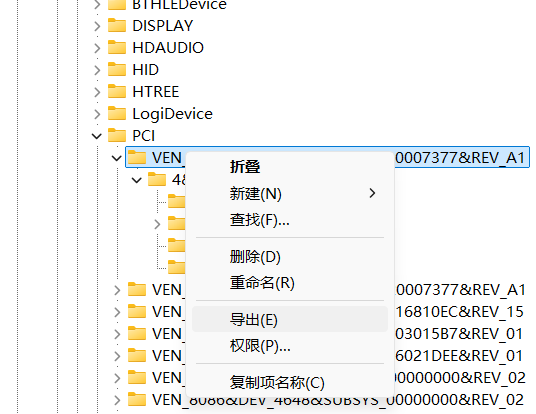Screen dimensions: 536x414
Task: Select the HDAUDIO key label
Action: coord(168,48)
